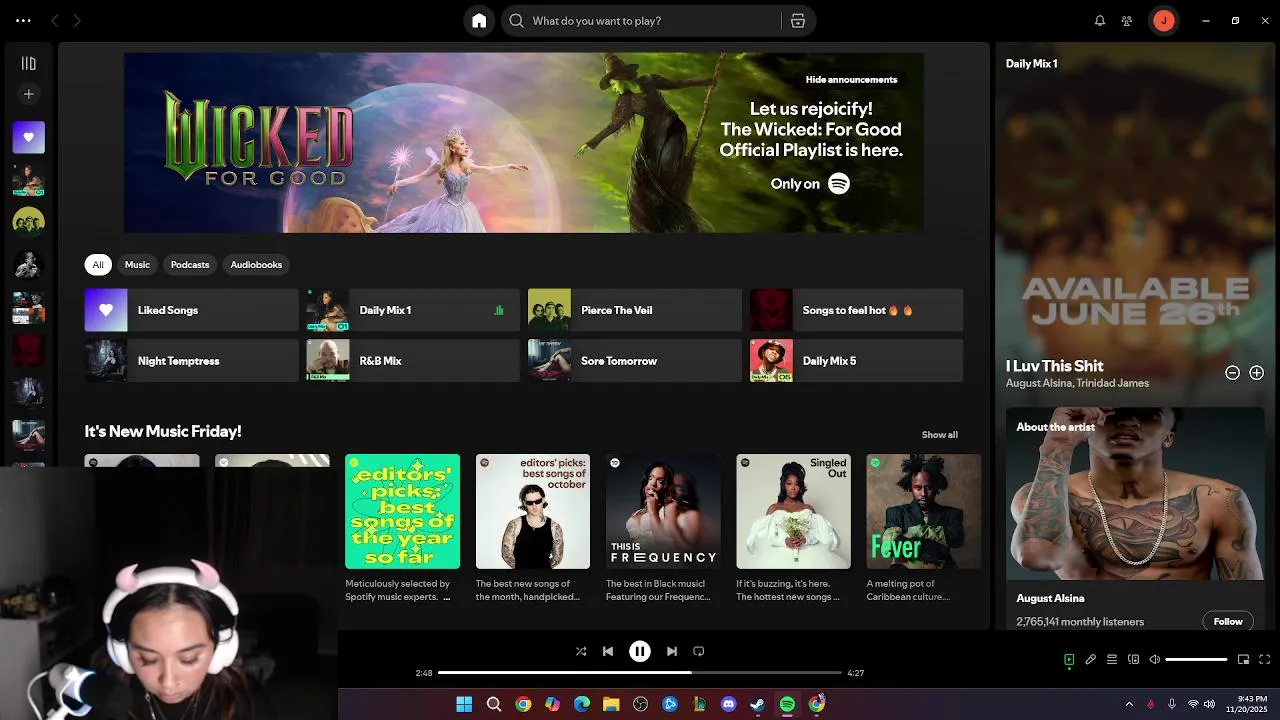Navigate back with left arrow
Viewport: 1280px width, 720px height.
coord(55,20)
